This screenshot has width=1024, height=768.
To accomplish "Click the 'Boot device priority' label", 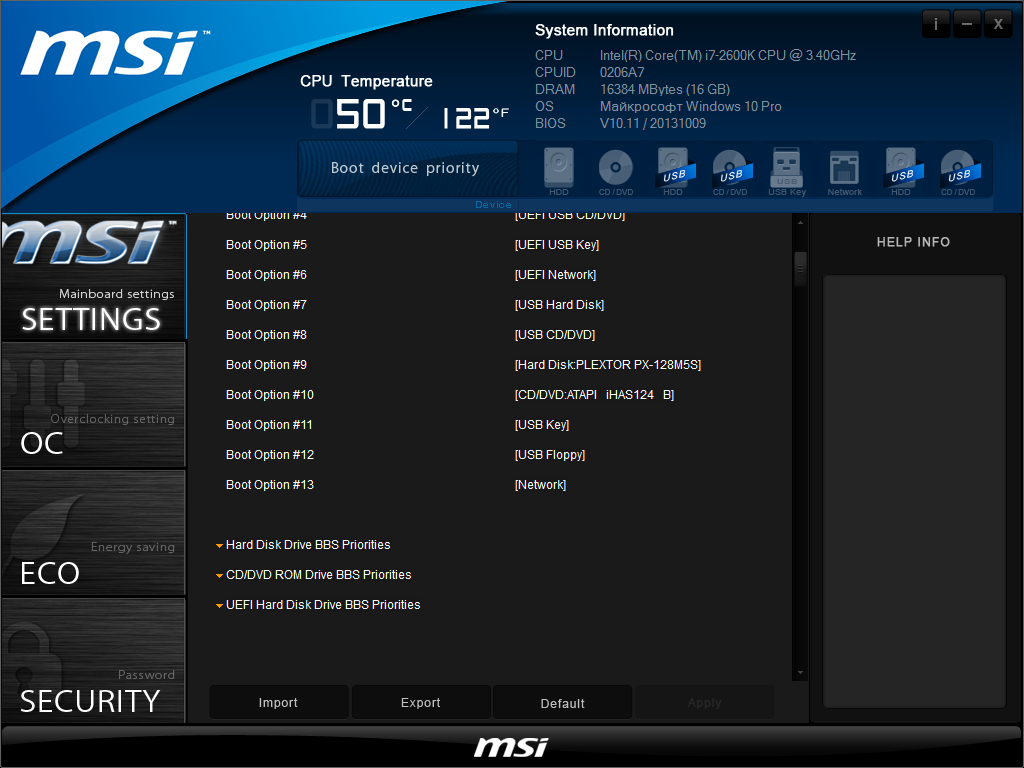I will [405, 168].
